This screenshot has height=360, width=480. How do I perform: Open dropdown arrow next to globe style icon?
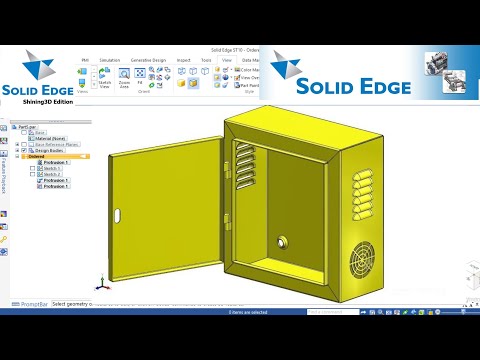pos(231,77)
